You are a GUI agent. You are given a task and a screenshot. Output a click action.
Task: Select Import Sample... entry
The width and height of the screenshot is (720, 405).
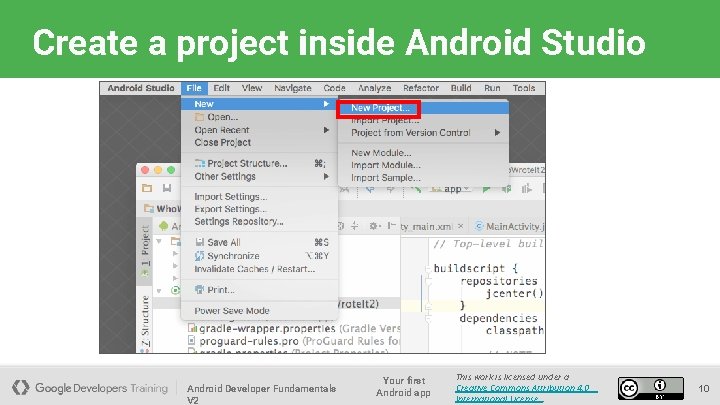click(x=386, y=178)
